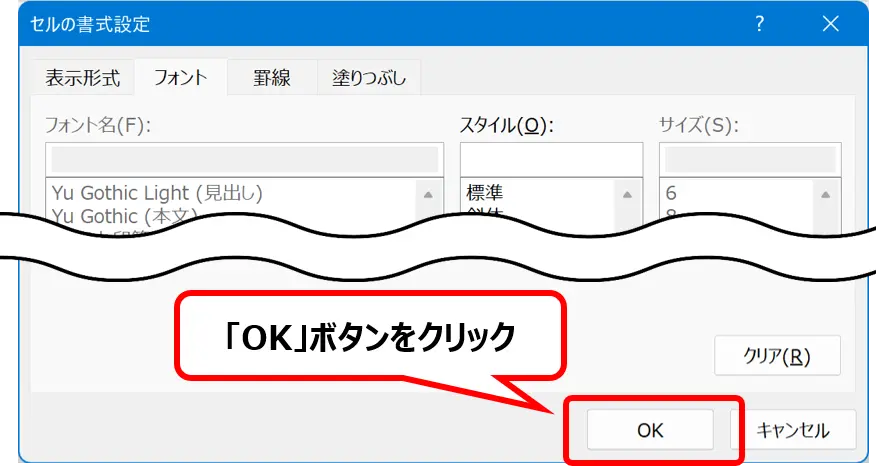Click the フォント名 input field

point(245,160)
